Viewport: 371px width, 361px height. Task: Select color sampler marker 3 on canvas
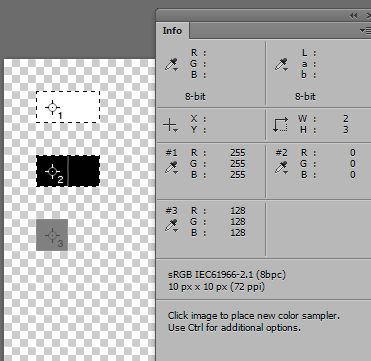52,236
